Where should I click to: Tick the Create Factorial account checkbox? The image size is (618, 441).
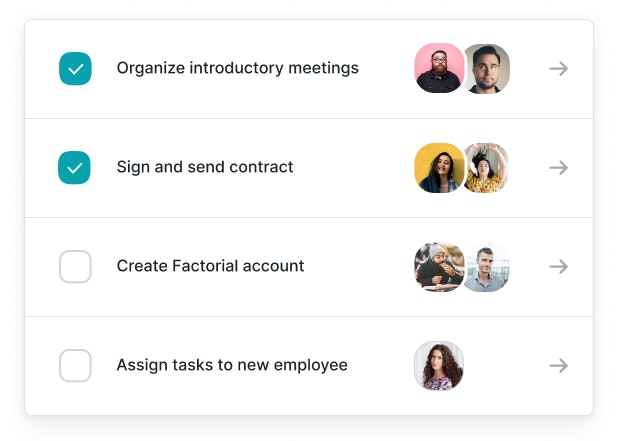(75, 267)
